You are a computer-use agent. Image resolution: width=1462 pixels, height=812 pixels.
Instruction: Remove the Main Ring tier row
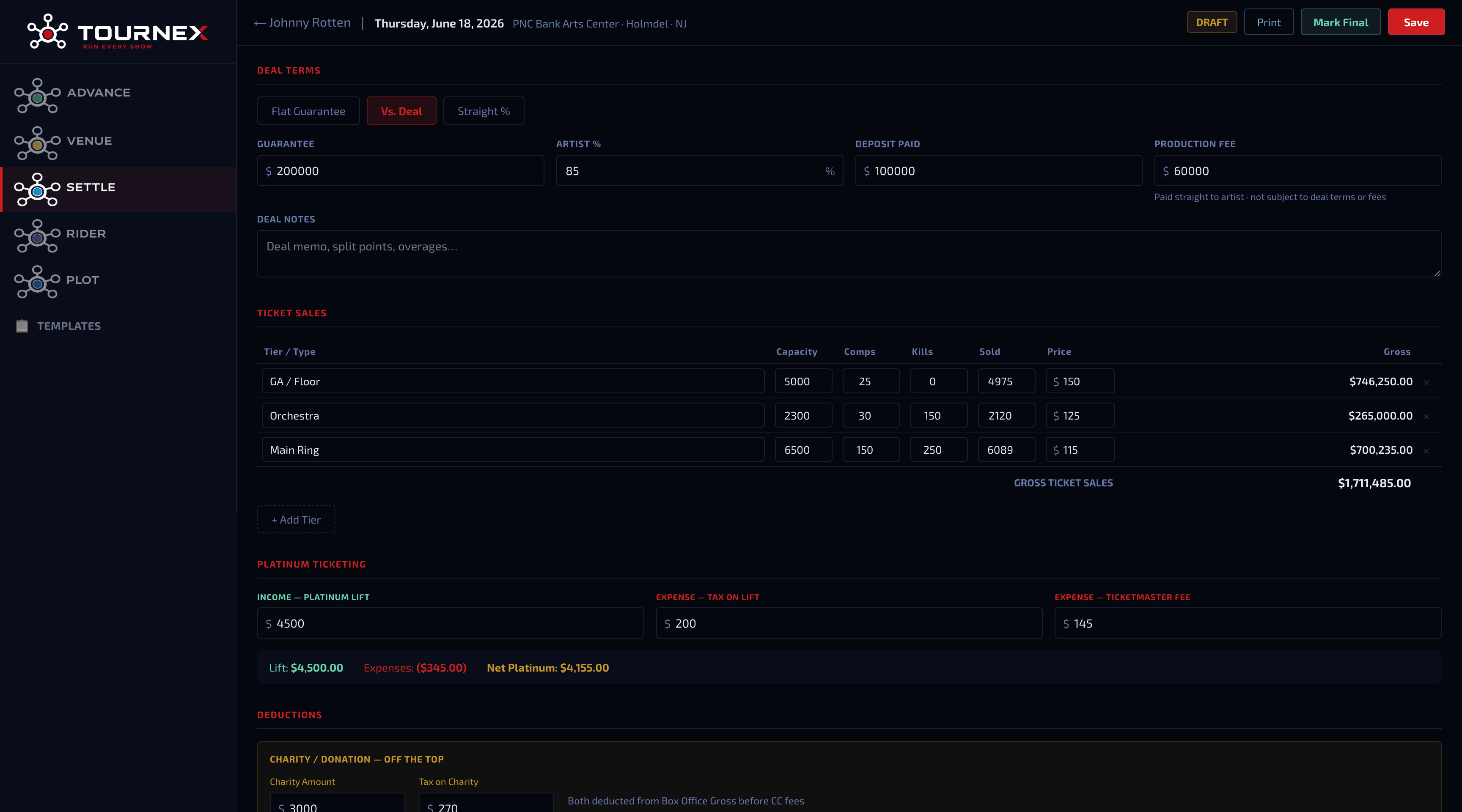tap(1426, 451)
